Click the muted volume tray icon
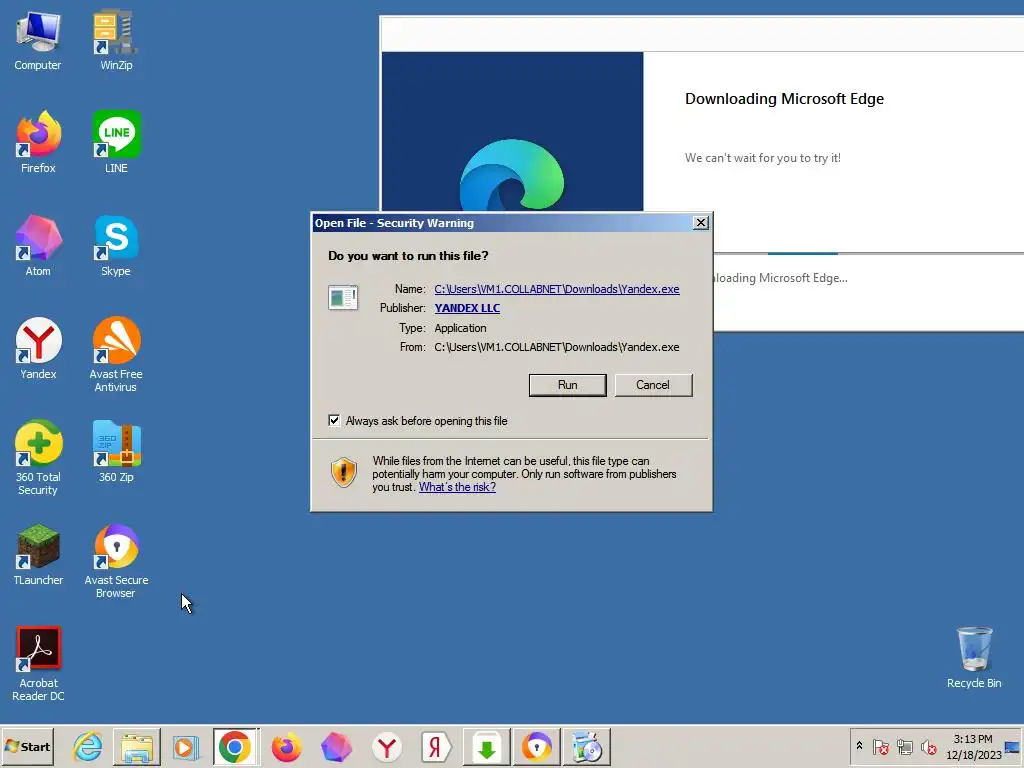 [x=928, y=746]
